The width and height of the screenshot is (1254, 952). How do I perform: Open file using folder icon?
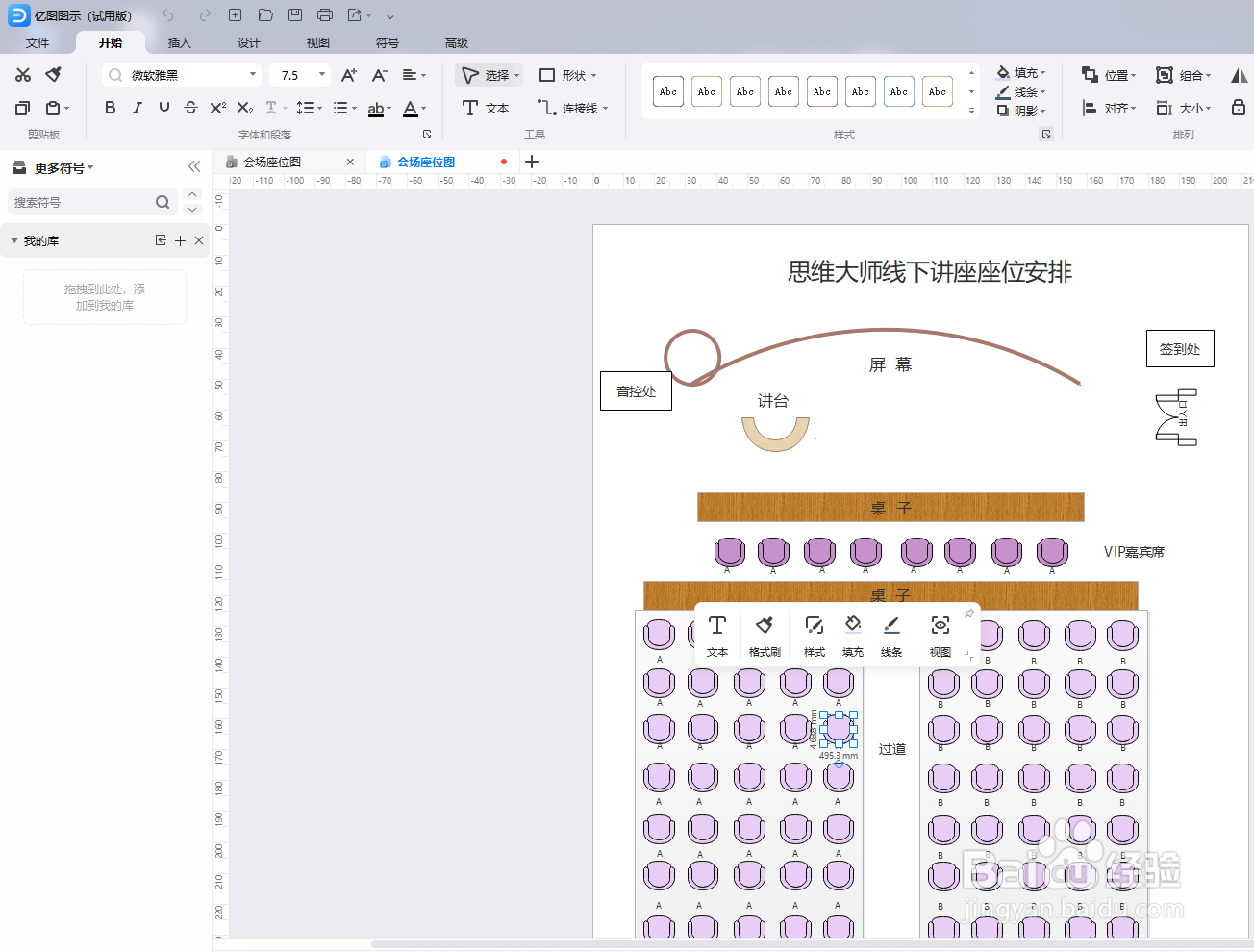(265, 15)
